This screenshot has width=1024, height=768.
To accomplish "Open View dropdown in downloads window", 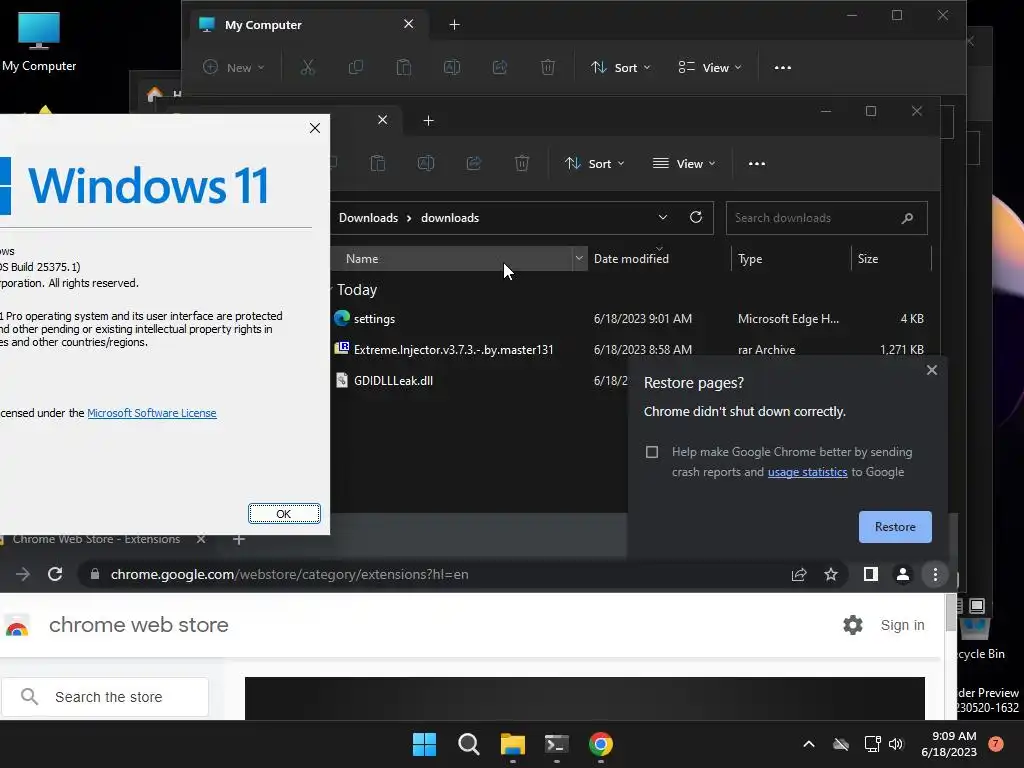I will pos(684,163).
